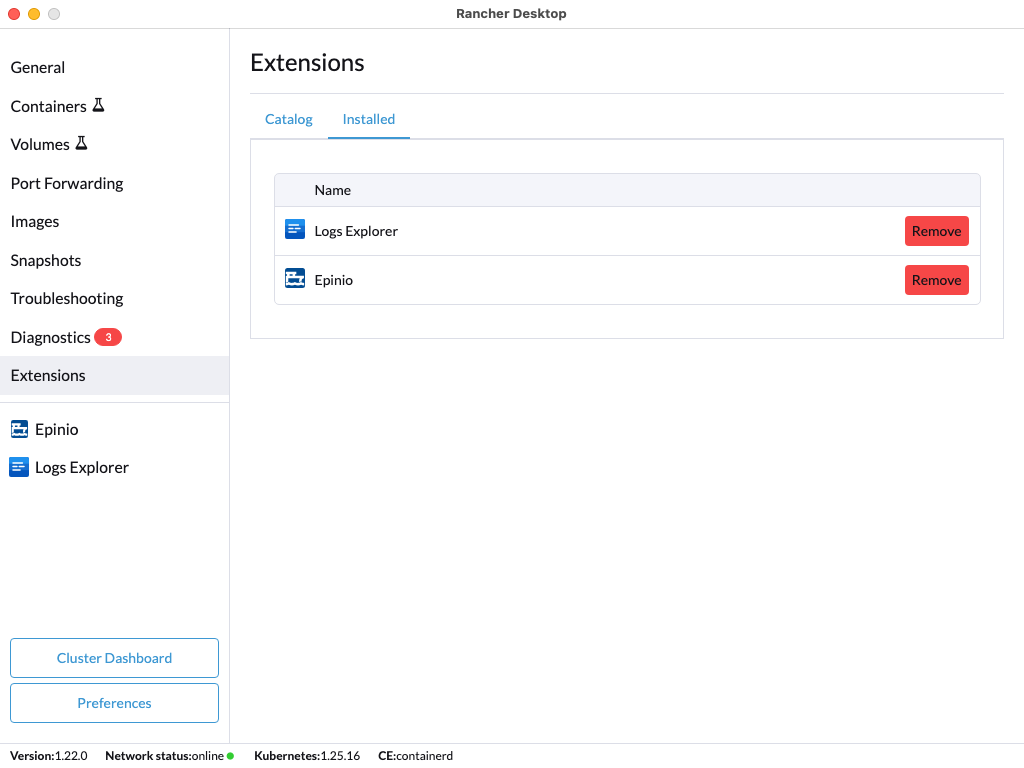Open the Preferences dialog
1024x768 pixels.
[114, 703]
